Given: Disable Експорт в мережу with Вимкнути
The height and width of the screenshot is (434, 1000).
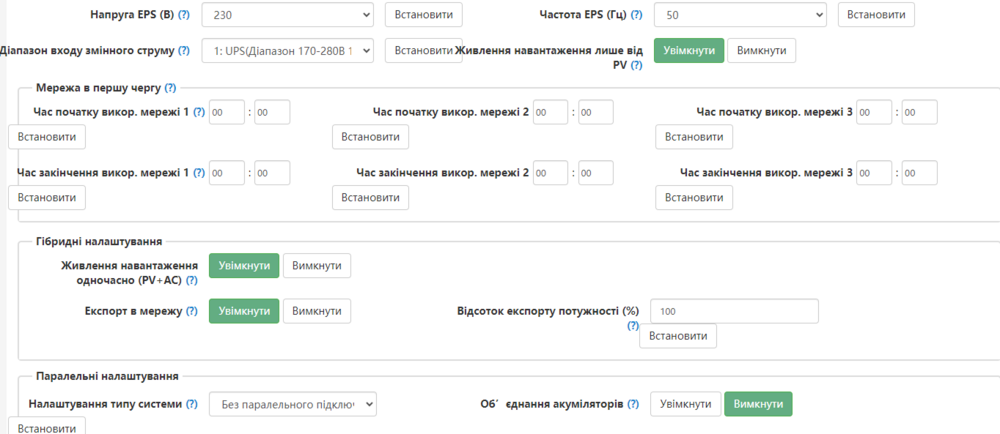Looking at the screenshot, I should 316,311.
